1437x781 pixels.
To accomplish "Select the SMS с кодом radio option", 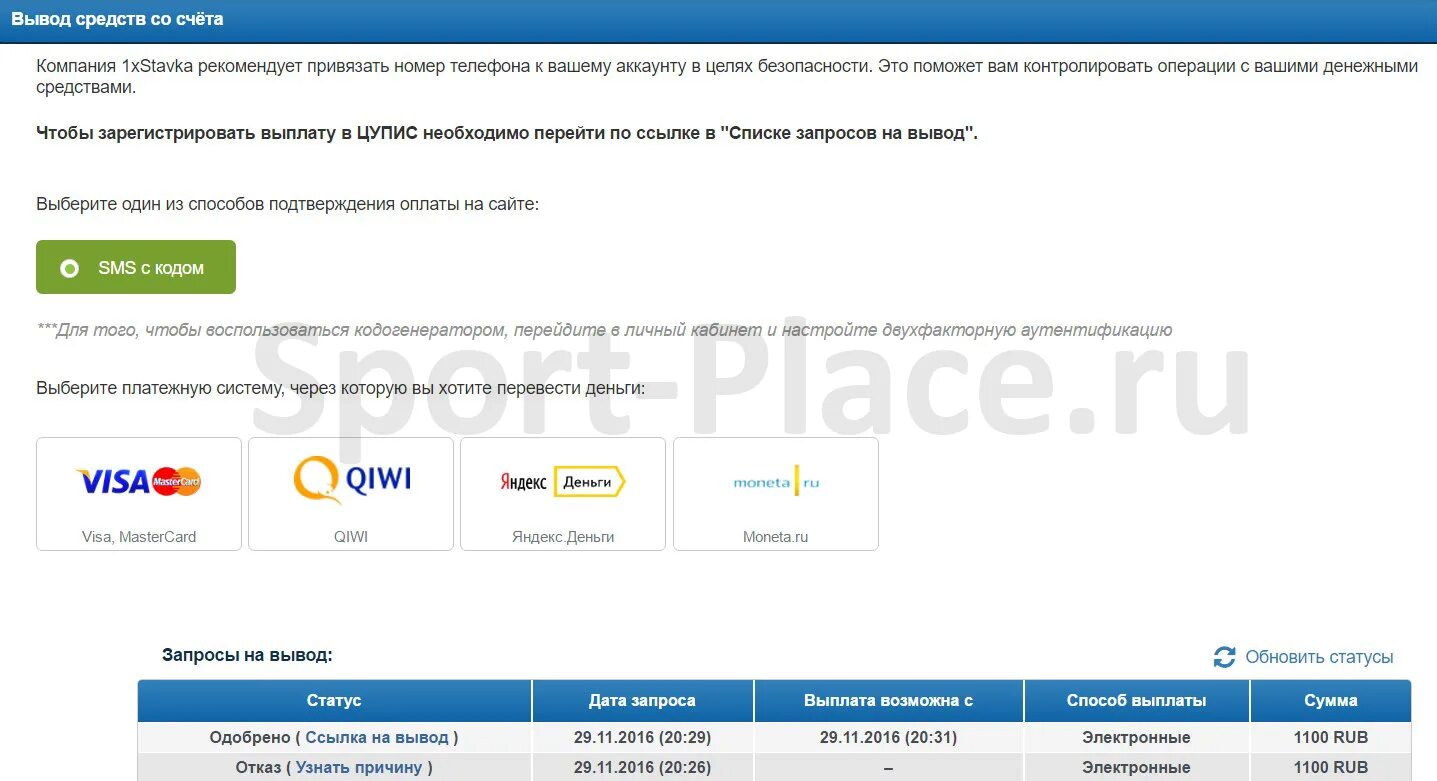I will 136,267.
